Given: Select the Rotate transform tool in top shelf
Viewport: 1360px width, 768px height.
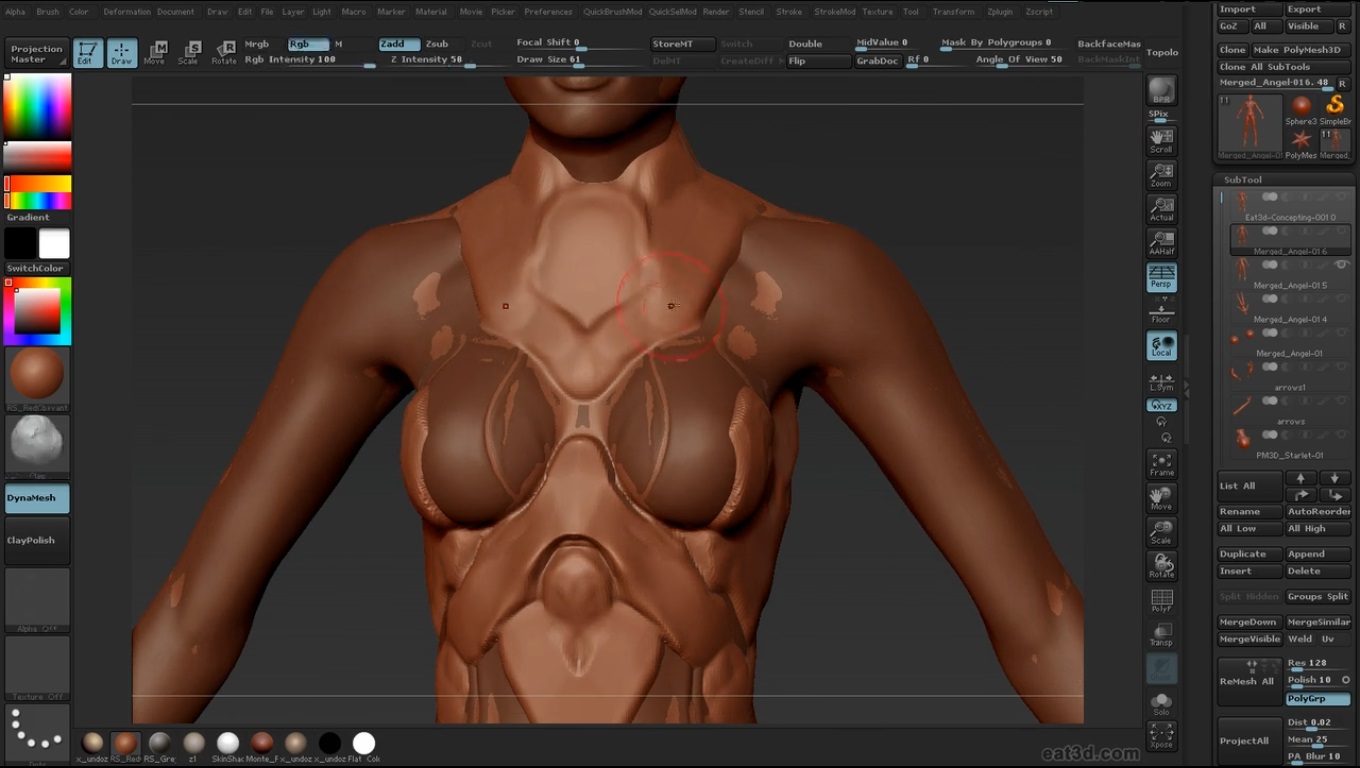Looking at the screenshot, I should pyautogui.click(x=225, y=52).
